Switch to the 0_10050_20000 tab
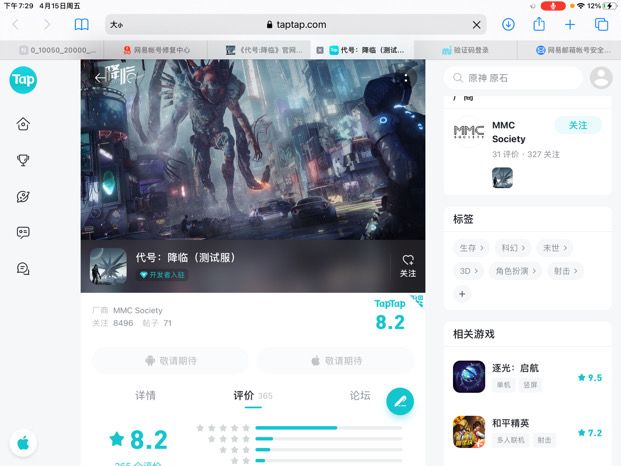This screenshot has width=621, height=466. 52,50
